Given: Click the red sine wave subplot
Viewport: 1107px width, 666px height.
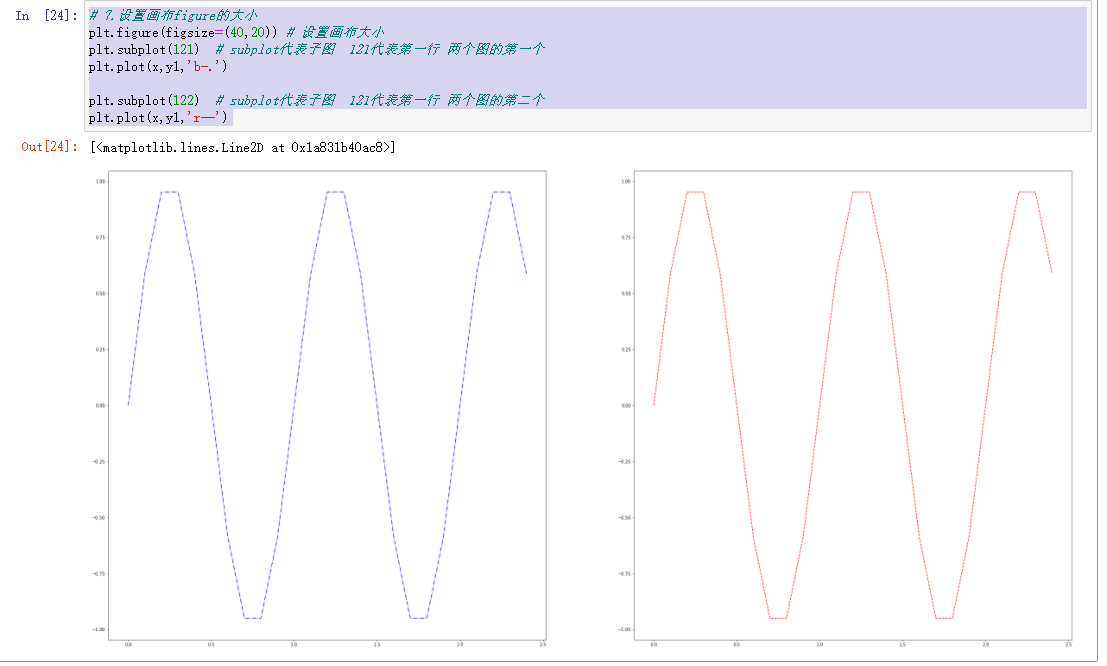Looking at the screenshot, I should [x=853, y=405].
